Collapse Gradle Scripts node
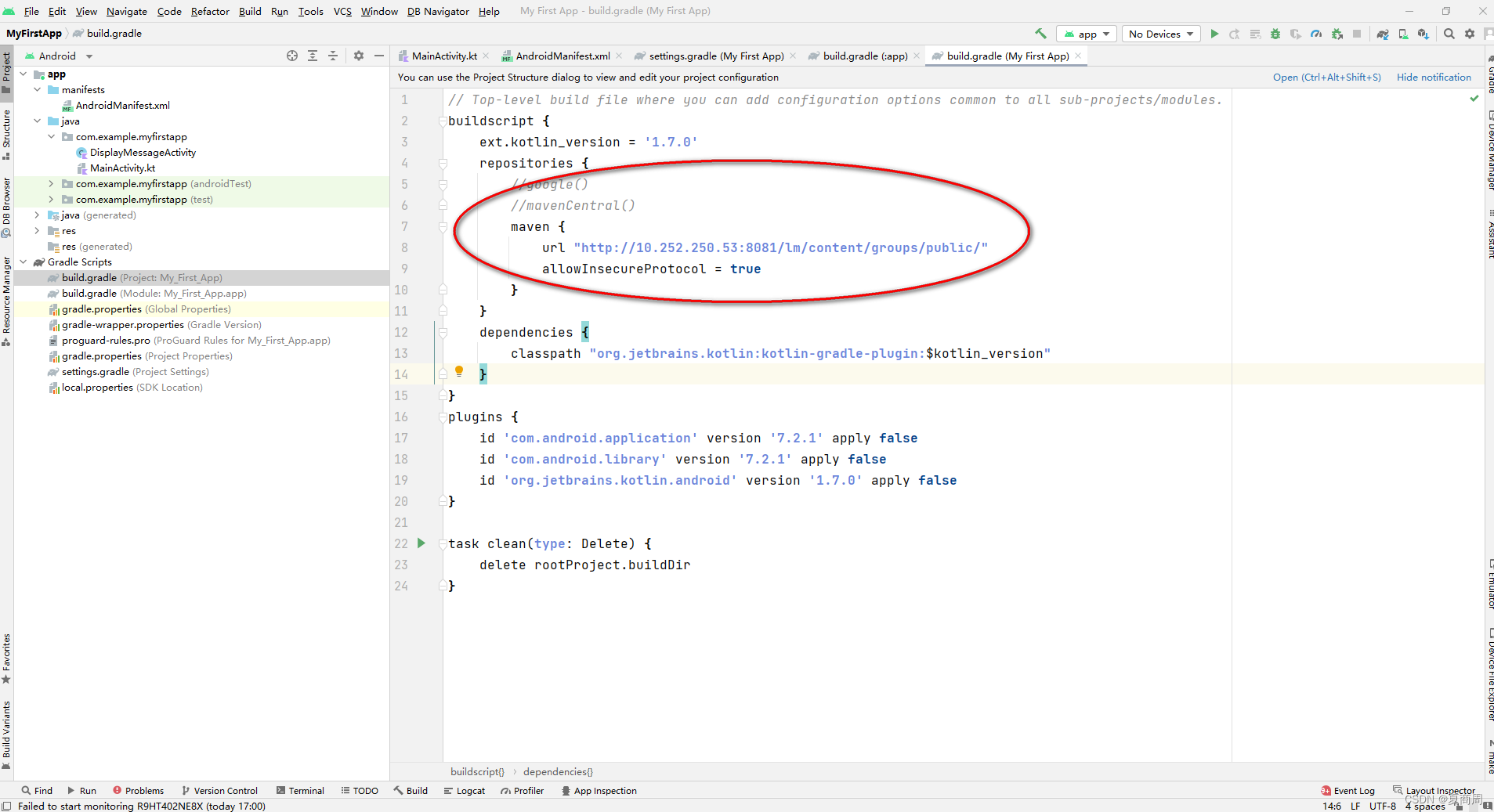1494x812 pixels. (24, 262)
